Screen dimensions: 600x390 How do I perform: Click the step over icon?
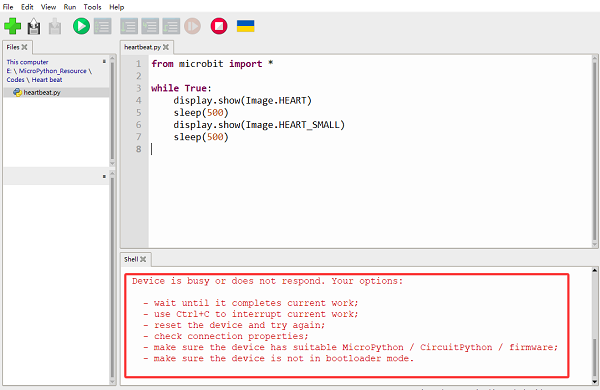pos(129,26)
